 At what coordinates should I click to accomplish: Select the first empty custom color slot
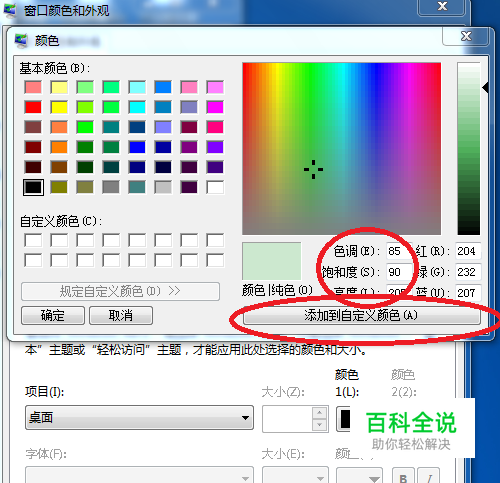pos(33,240)
